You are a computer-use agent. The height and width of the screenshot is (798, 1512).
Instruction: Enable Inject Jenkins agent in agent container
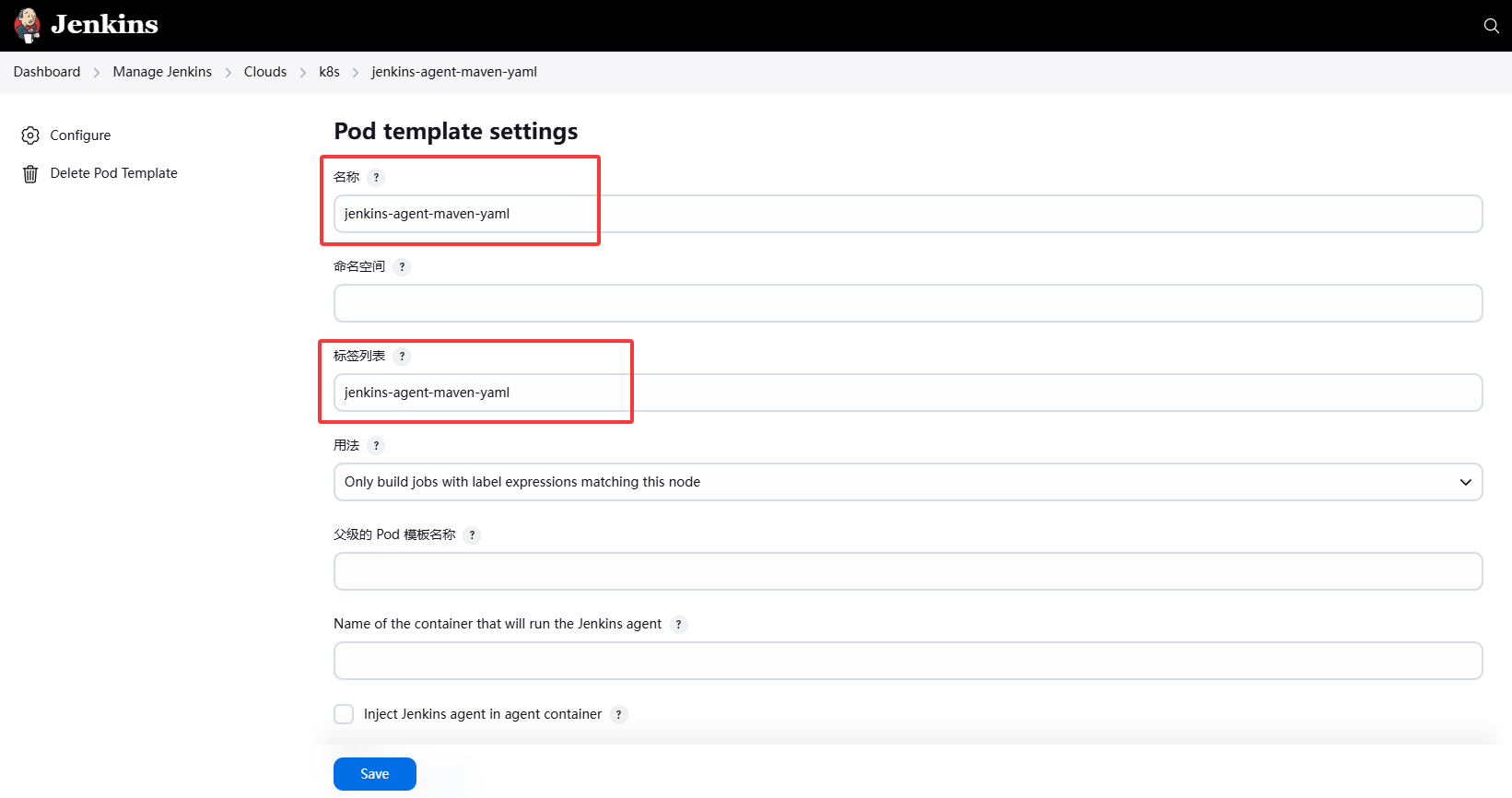pos(344,714)
